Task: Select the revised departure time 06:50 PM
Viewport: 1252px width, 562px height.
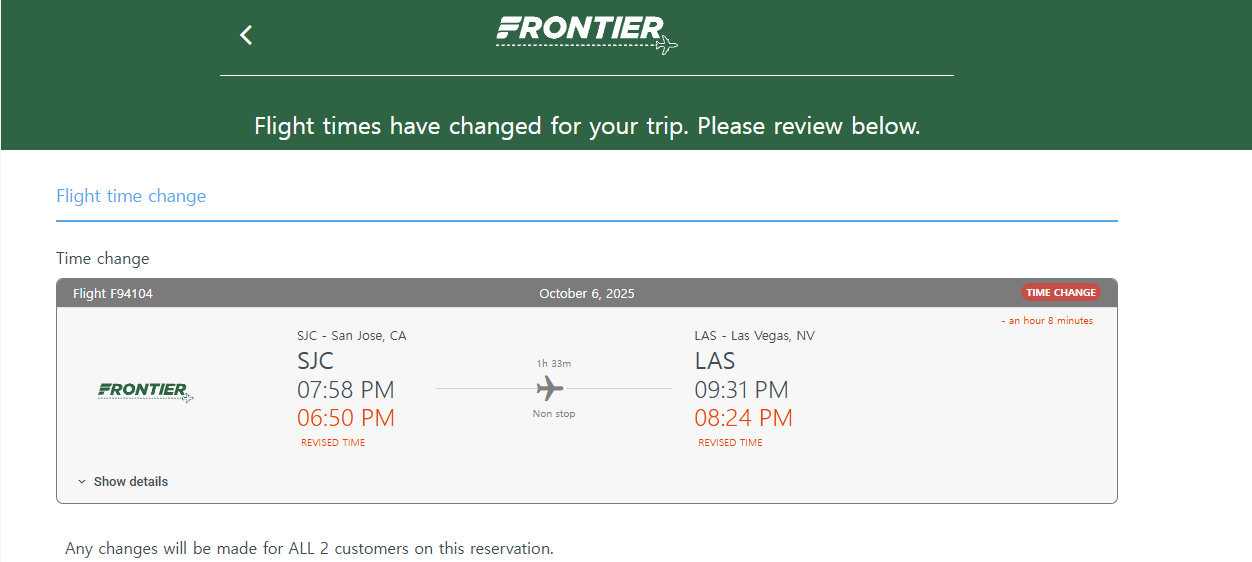Action: (346, 418)
